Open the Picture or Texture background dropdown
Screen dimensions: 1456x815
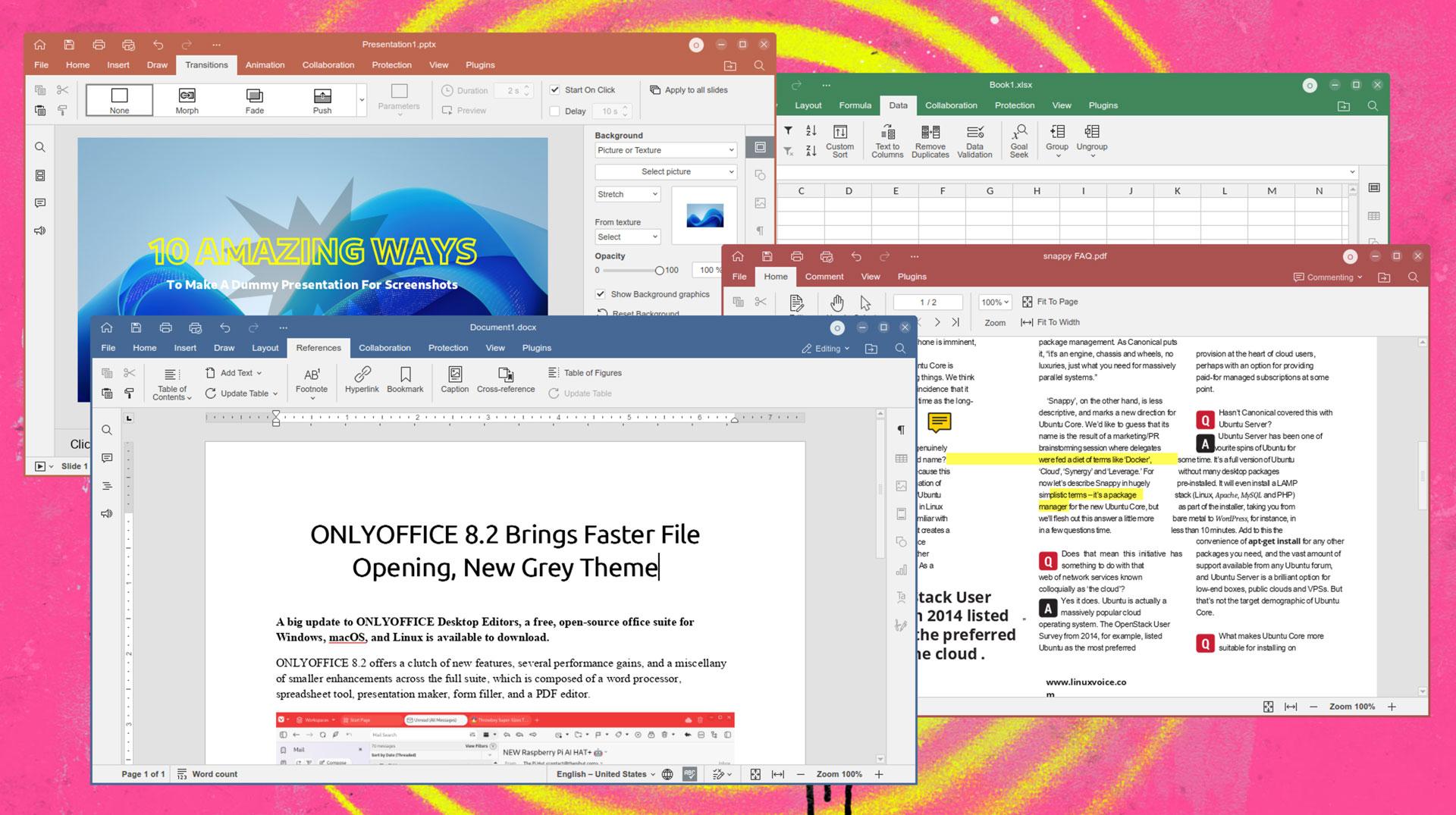665,150
